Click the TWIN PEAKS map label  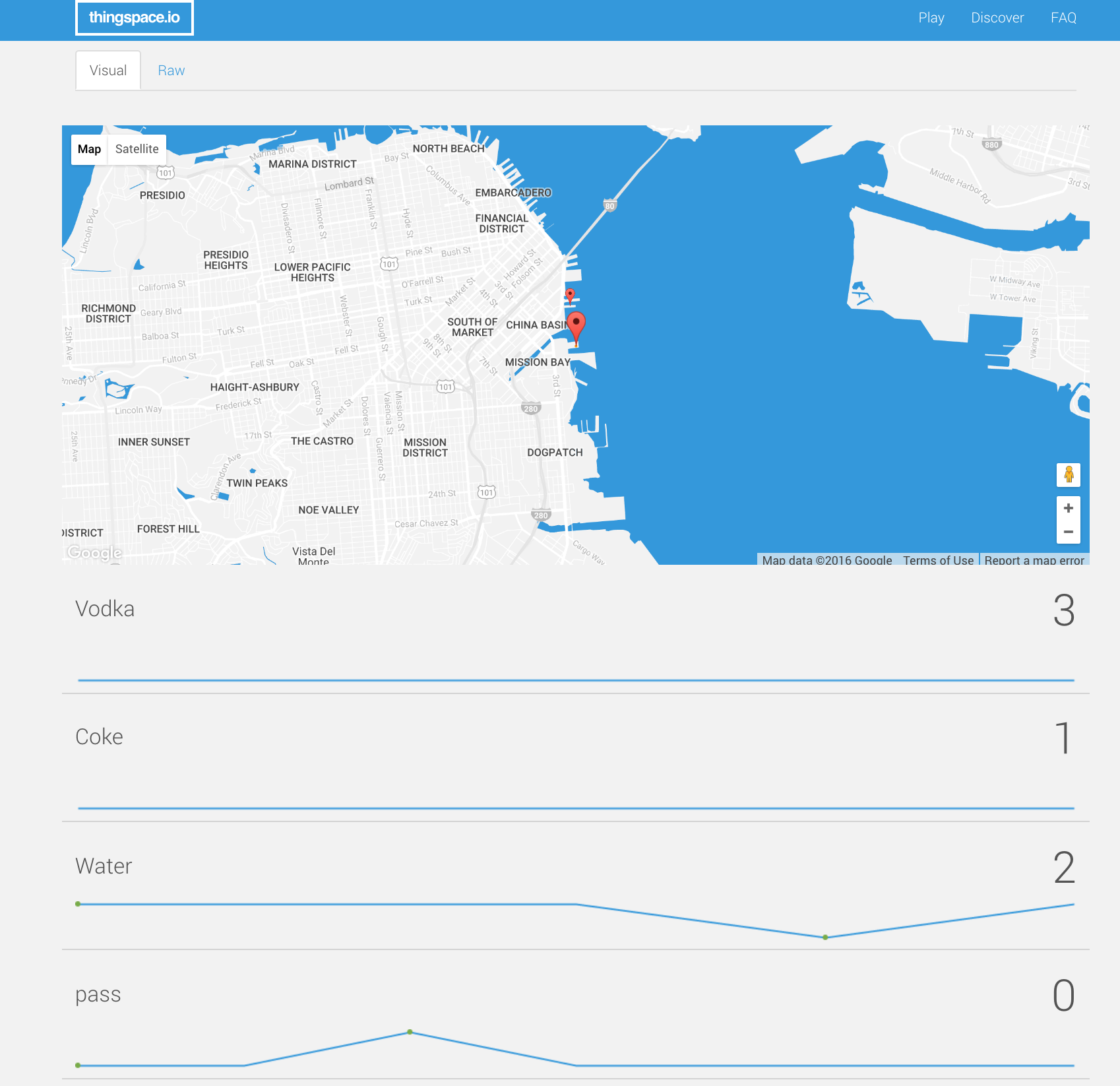(257, 483)
